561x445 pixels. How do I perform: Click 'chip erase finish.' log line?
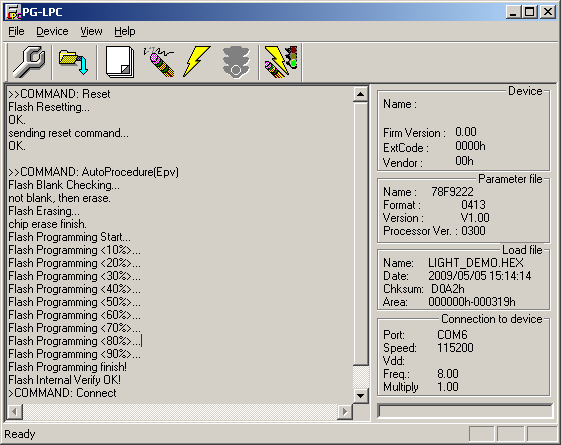point(47,224)
